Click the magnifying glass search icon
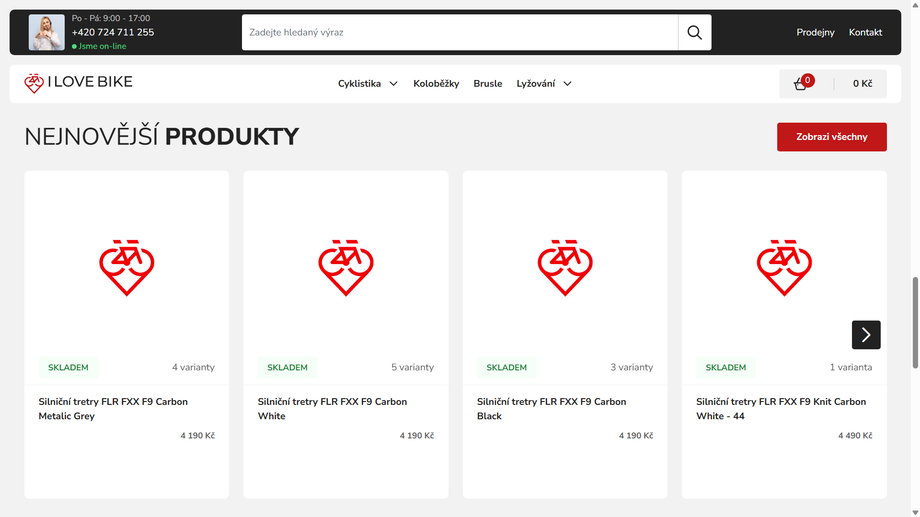920x517 pixels. click(694, 33)
